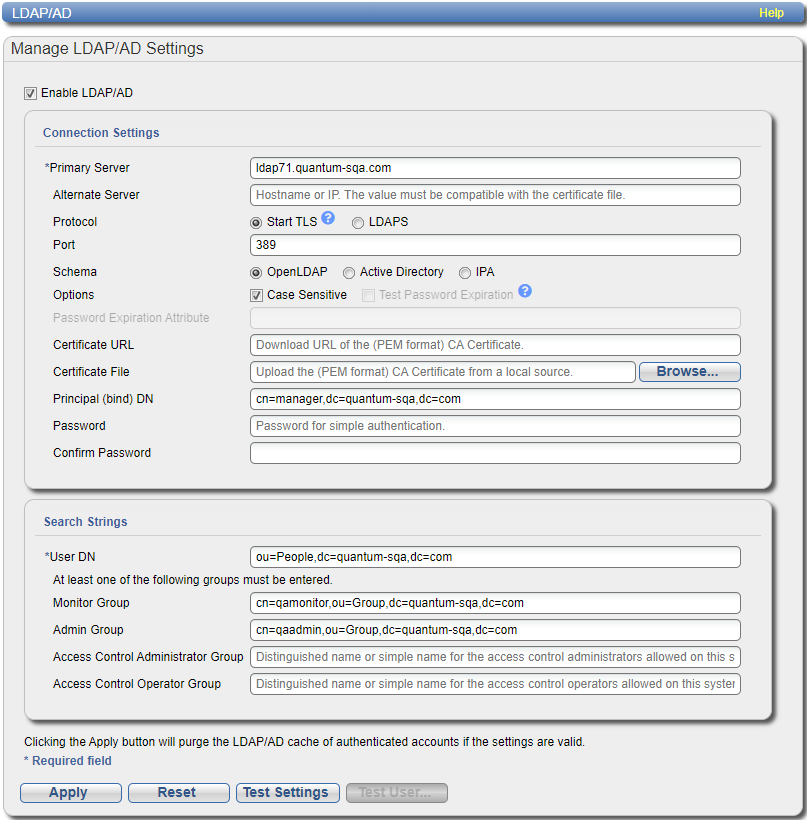Click the help icon beside Test Password Expiration
Image resolution: width=807 pixels, height=820 pixels.
point(525,292)
